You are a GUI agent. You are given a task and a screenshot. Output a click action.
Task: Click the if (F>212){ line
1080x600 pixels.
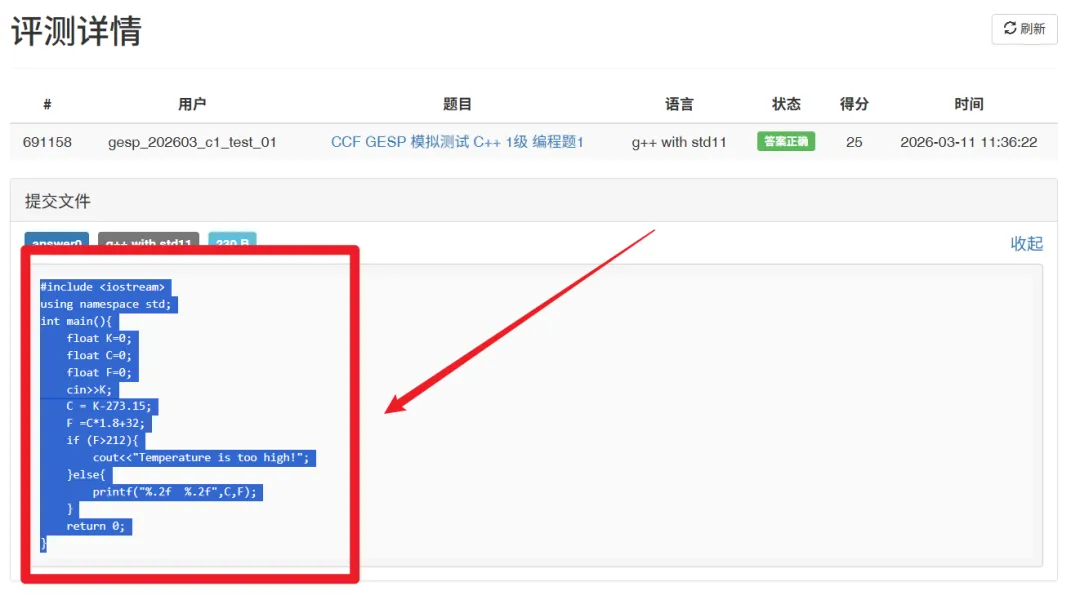[103, 441]
